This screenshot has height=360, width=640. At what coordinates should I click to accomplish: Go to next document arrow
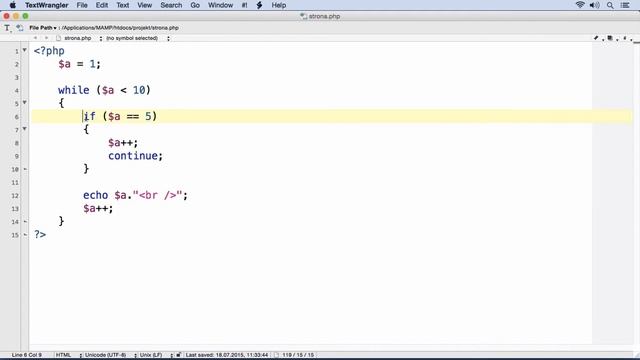46,38
